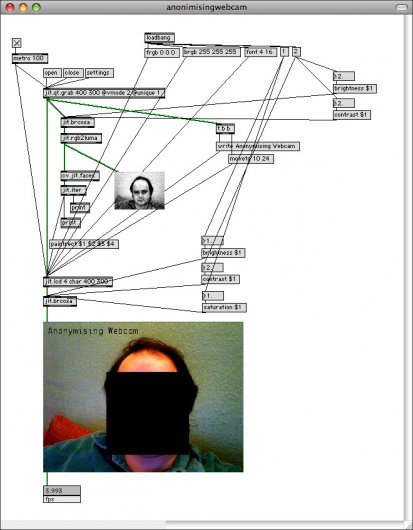Toggle the X checkbox above metro 100

[17, 43]
